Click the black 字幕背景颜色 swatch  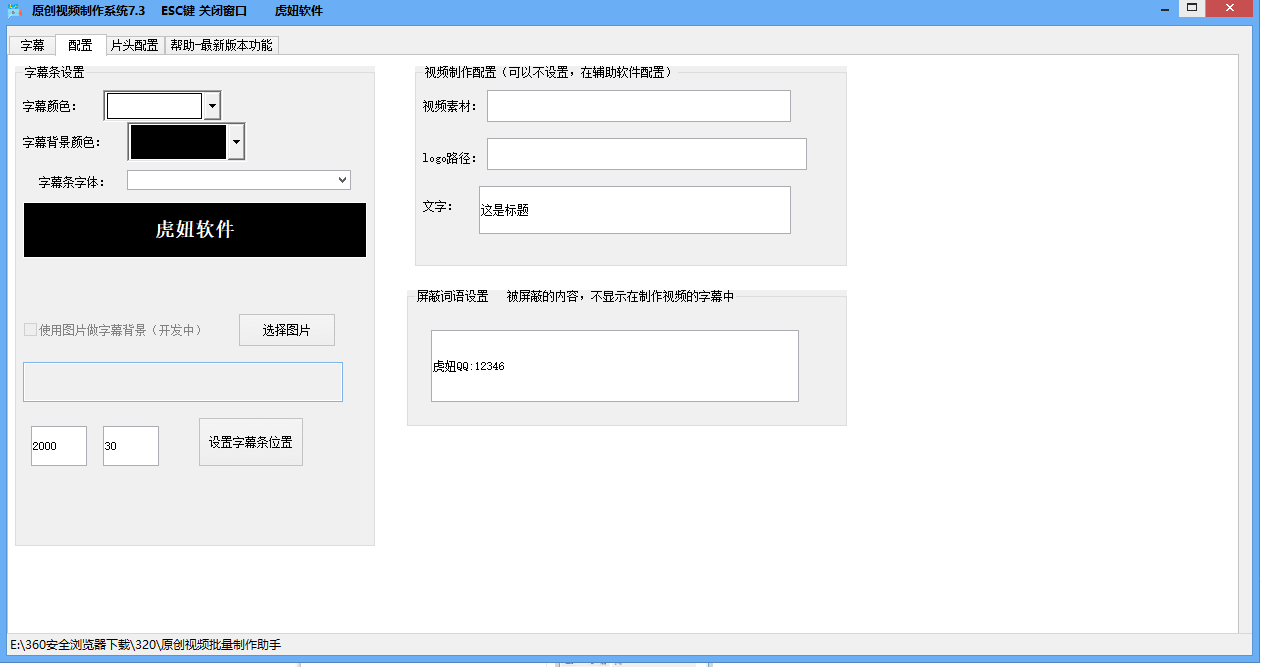(178, 142)
